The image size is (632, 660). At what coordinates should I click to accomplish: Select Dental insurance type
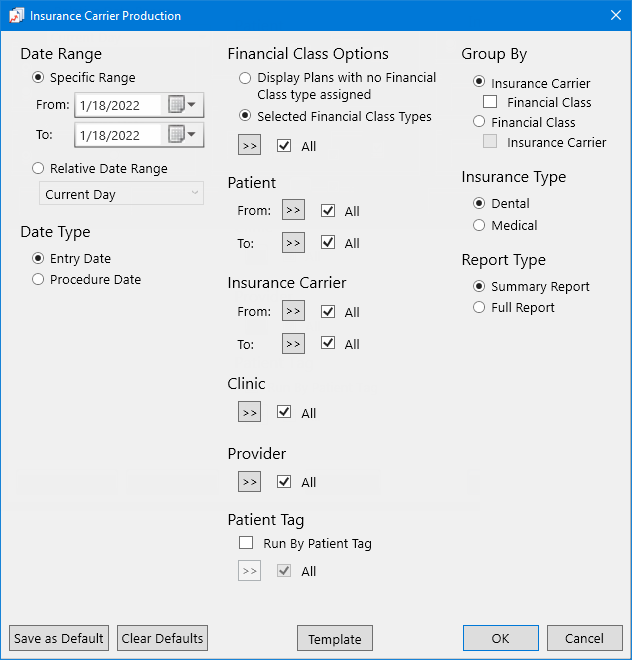[479, 203]
